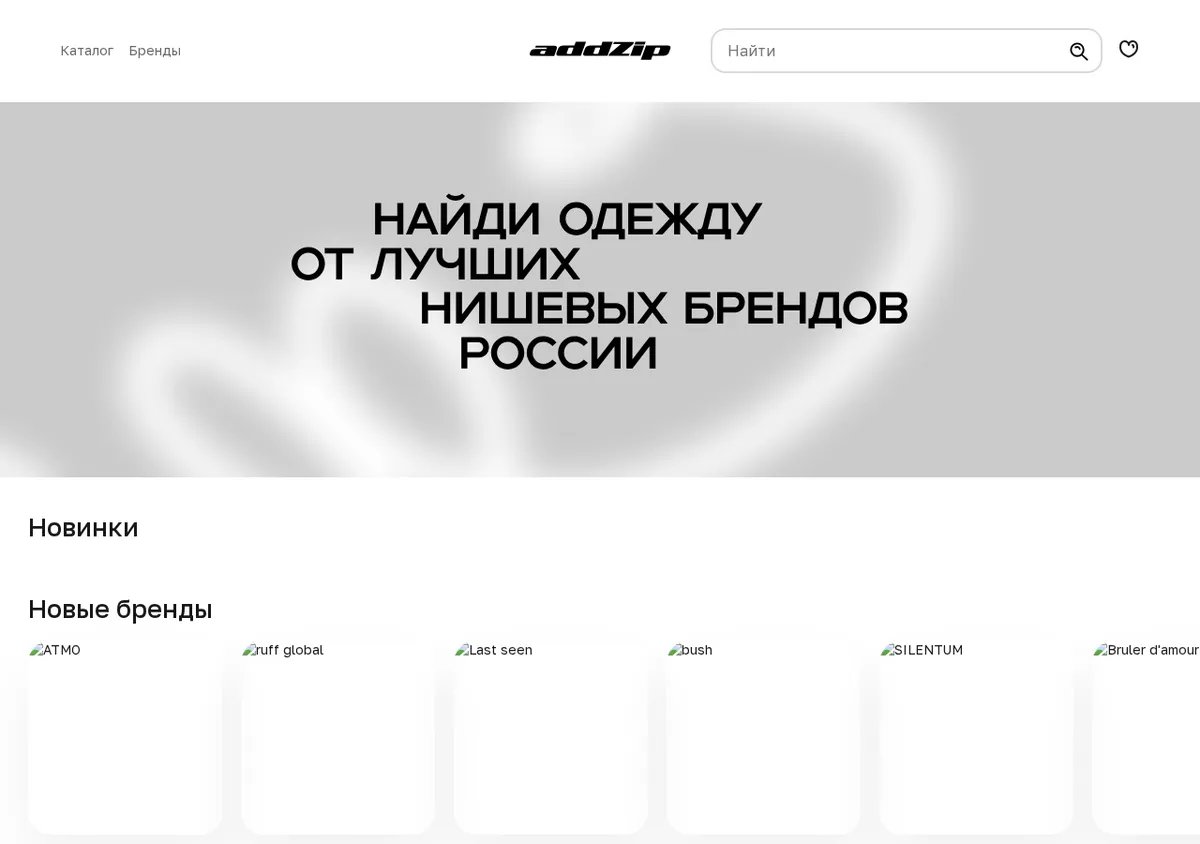Open the Каталог menu item
Screen dimensions: 1200x844
tap(87, 51)
